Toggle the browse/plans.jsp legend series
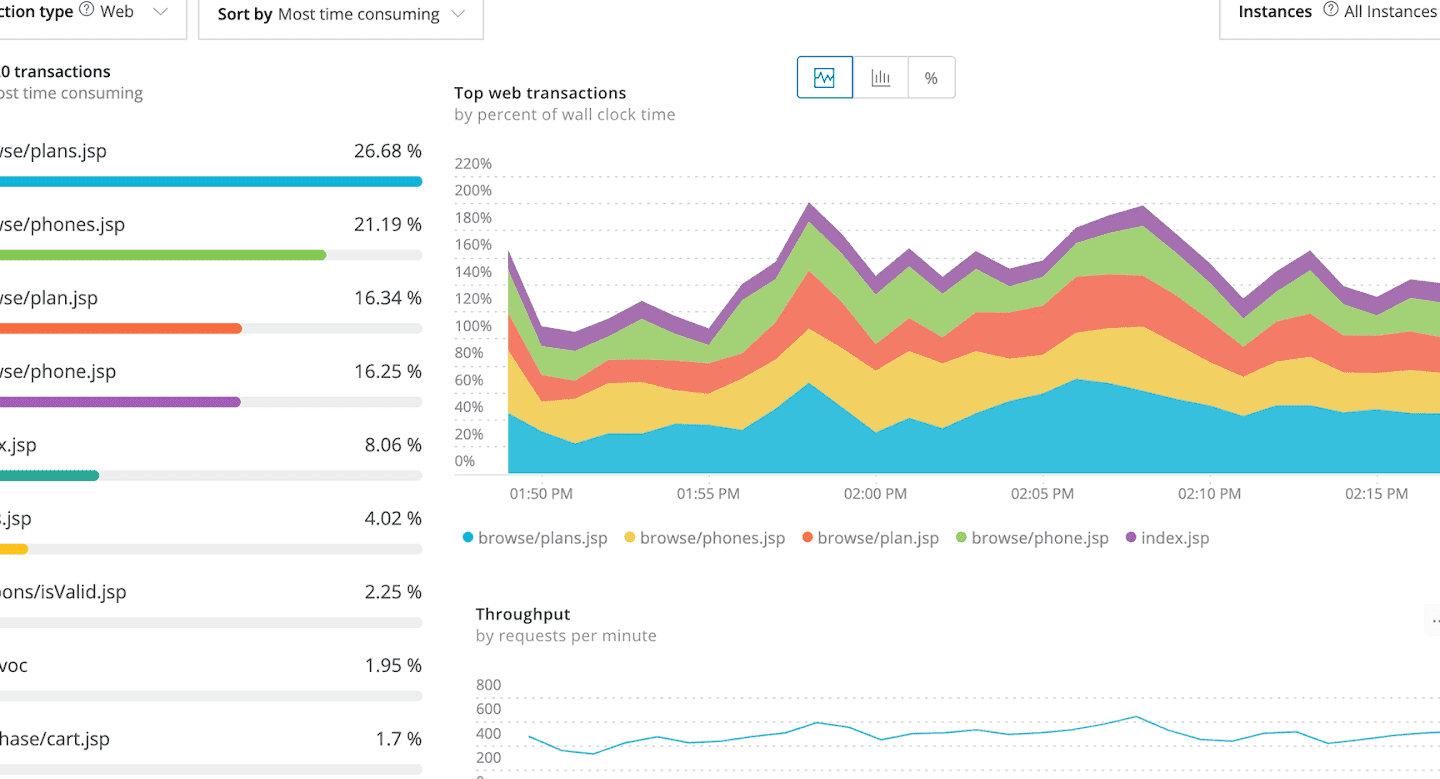 535,538
